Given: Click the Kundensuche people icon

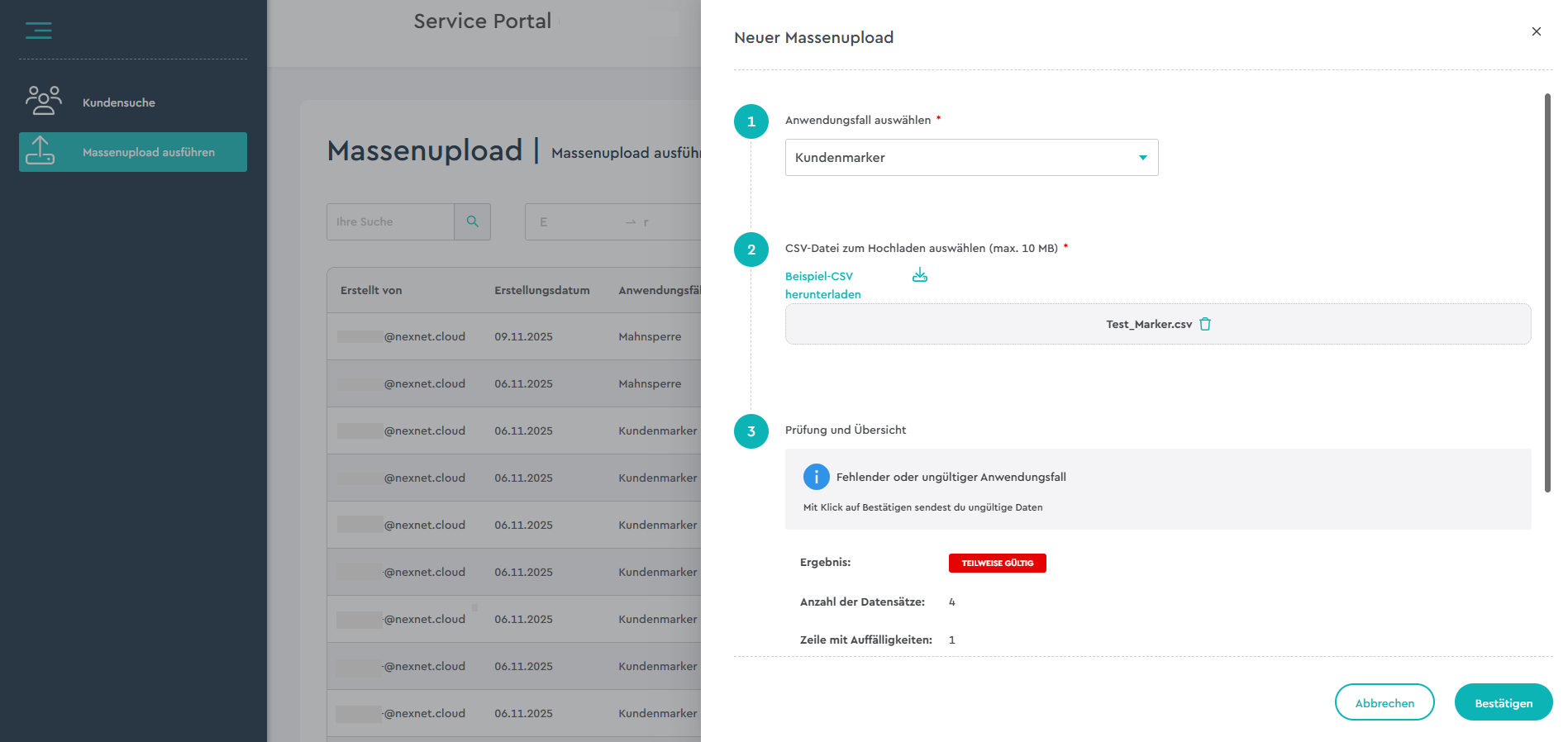Looking at the screenshot, I should (x=43, y=101).
